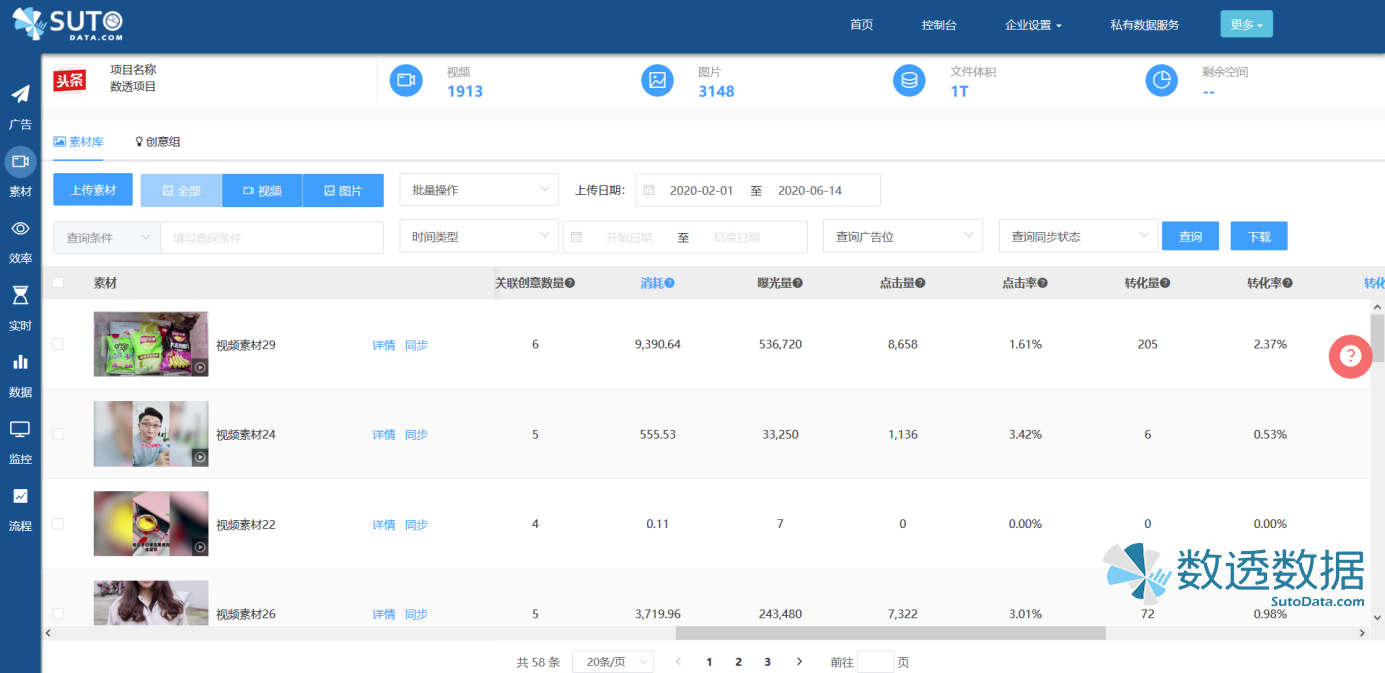Tick the checkbox for 视频素材29
The width and height of the screenshot is (1385, 673).
click(x=58, y=344)
